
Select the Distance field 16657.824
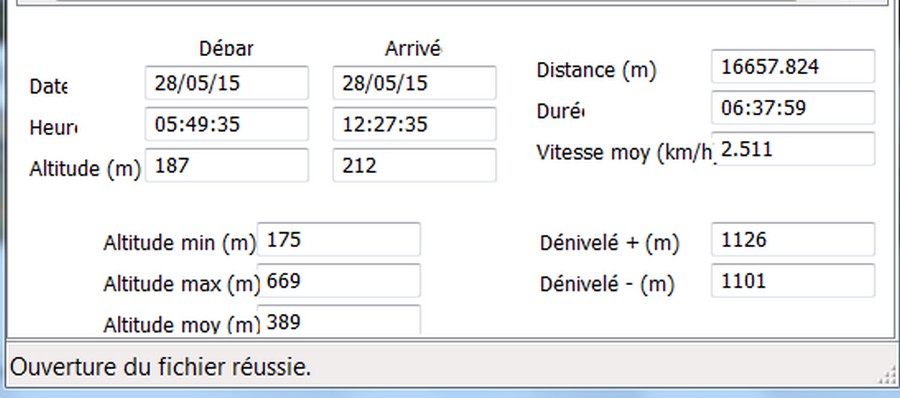point(793,66)
